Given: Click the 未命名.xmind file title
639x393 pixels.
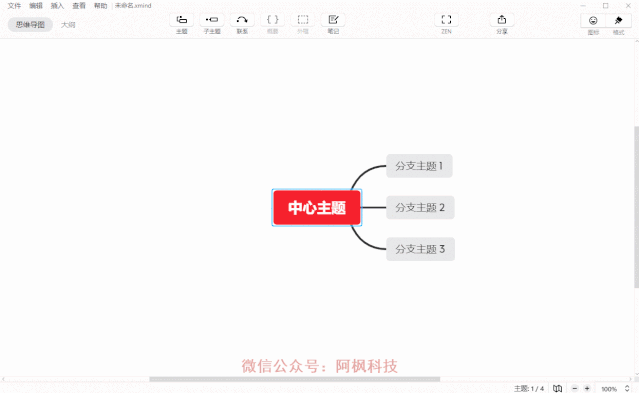Looking at the screenshot, I should point(133,6).
